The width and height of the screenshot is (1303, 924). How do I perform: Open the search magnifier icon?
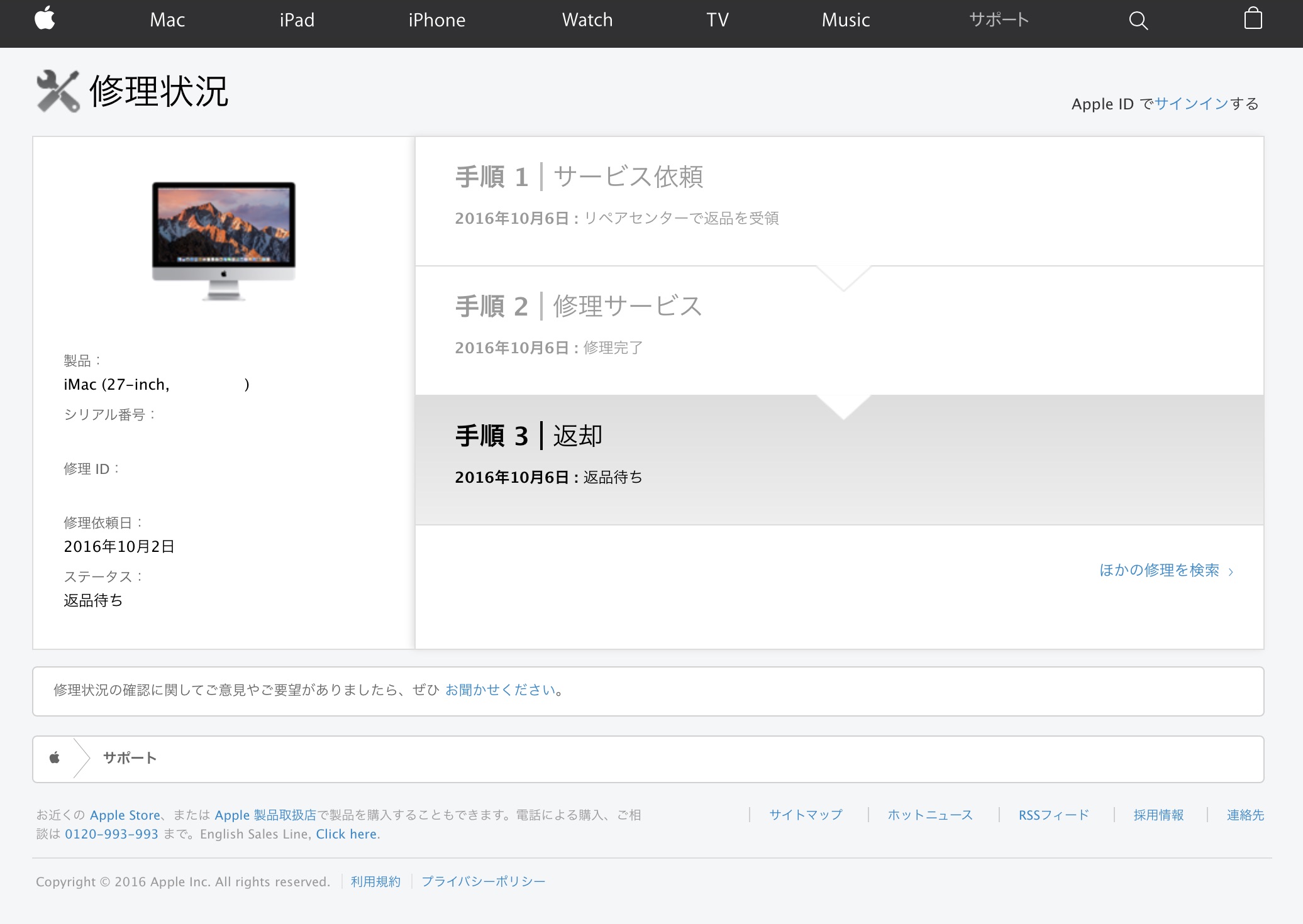click(x=1138, y=21)
